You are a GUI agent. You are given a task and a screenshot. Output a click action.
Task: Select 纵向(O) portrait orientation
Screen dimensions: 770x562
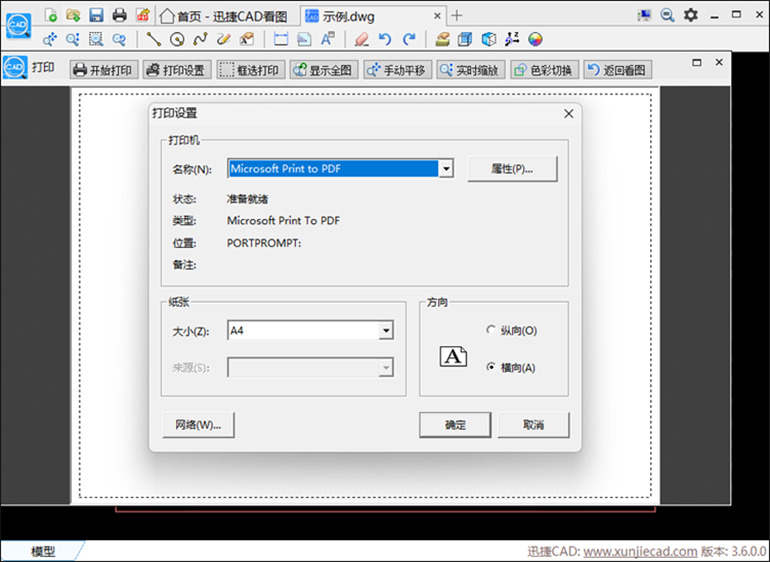[490, 330]
